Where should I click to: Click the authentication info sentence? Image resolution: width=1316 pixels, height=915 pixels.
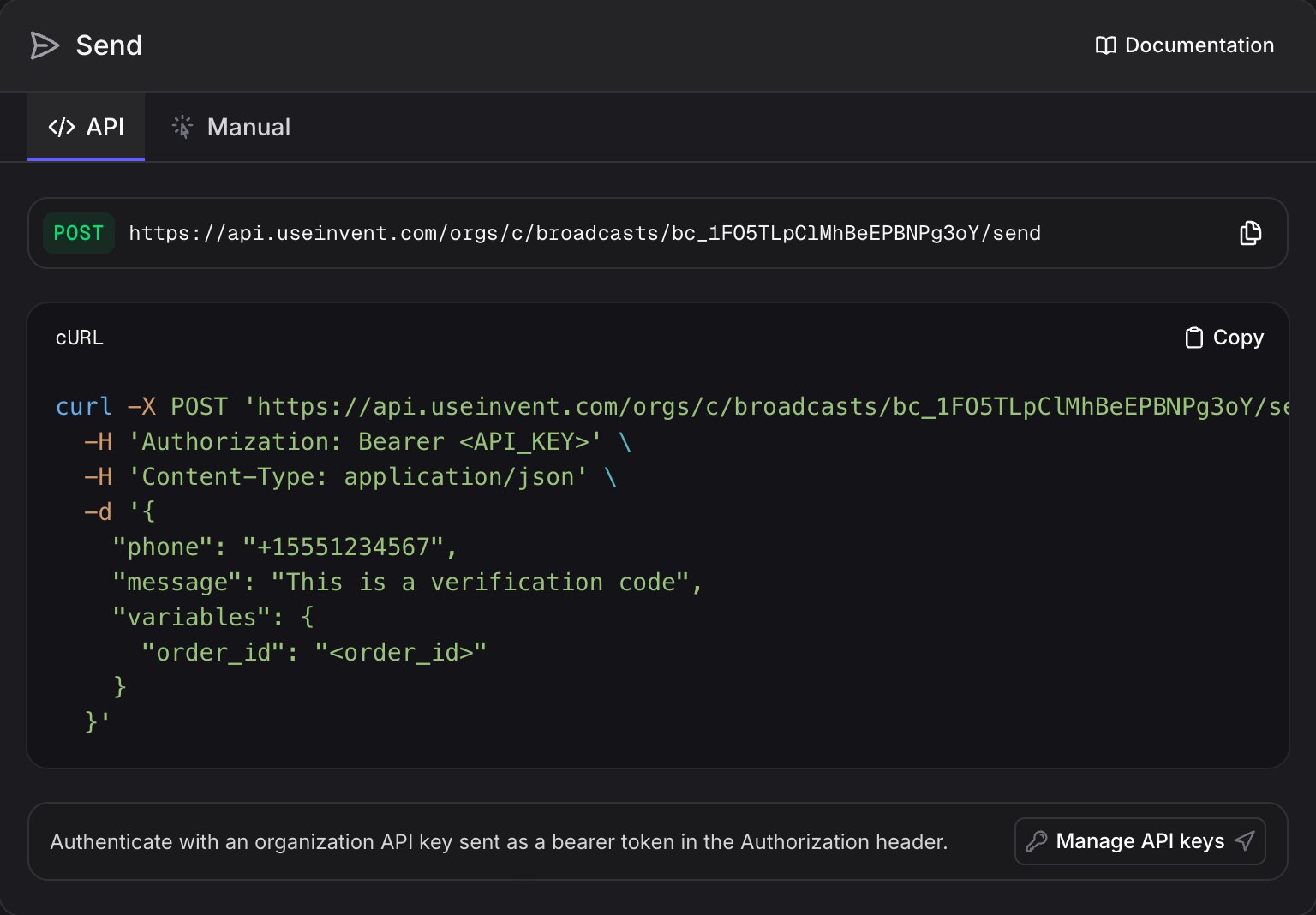click(499, 842)
